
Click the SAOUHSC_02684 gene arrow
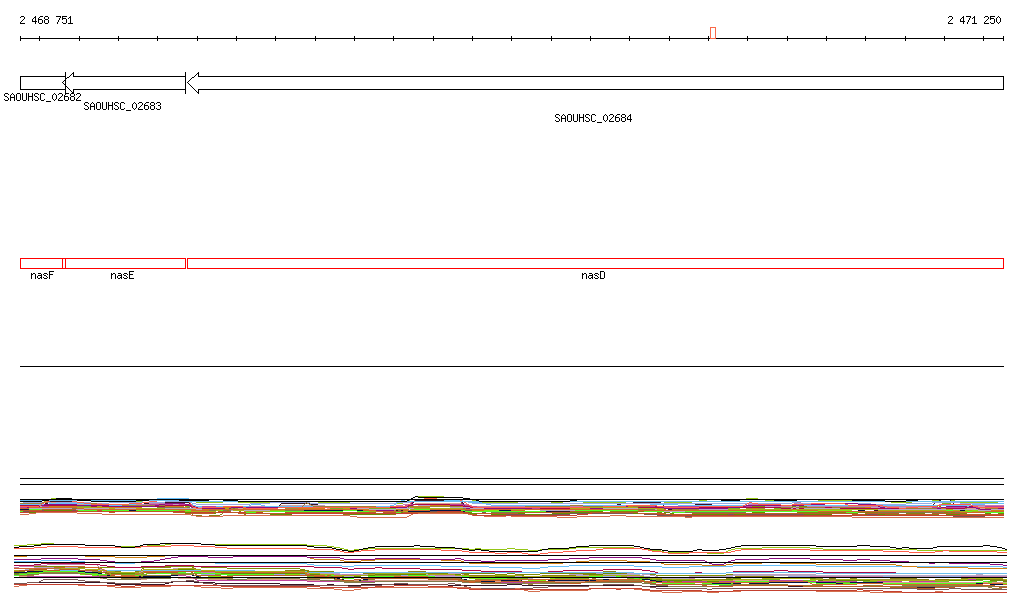(595, 83)
